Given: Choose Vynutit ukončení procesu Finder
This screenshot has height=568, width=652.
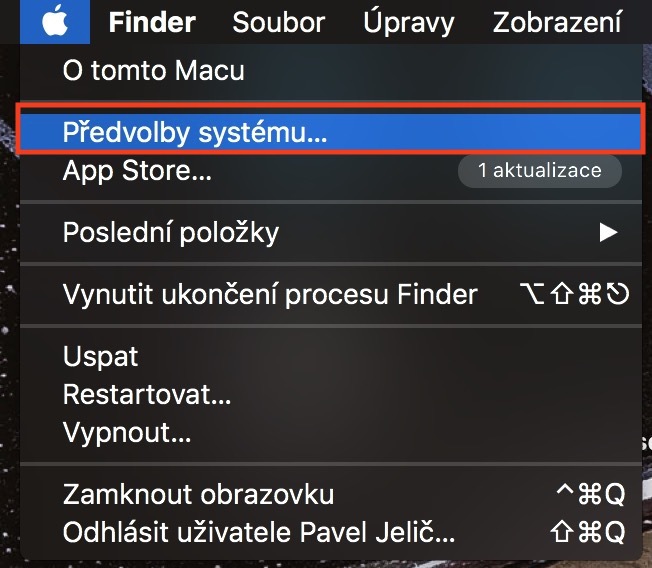Looking at the screenshot, I should pyautogui.click(x=270, y=295).
